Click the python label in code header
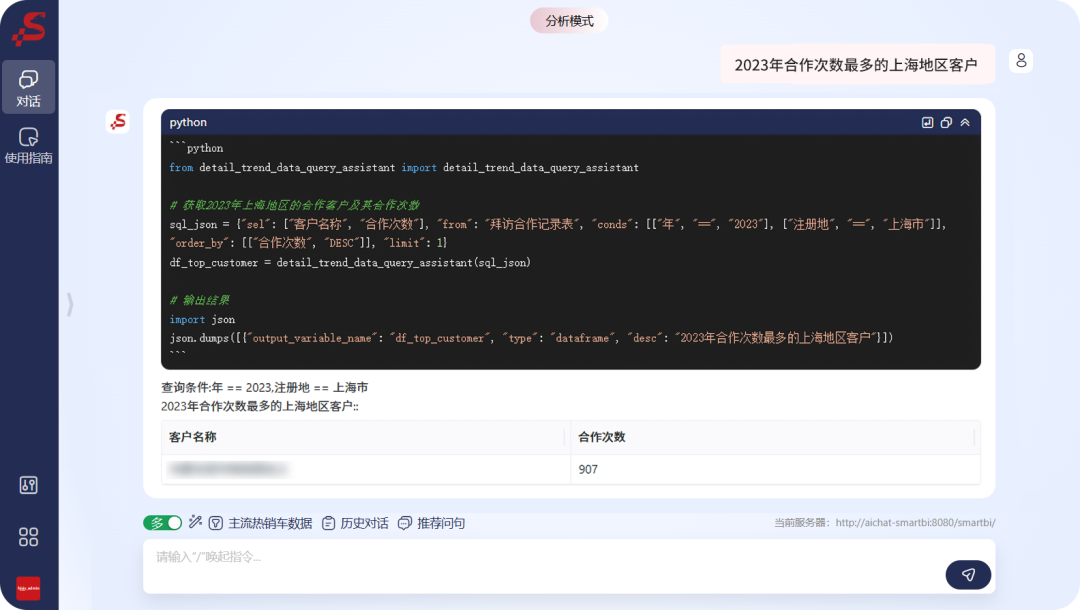Screen dimensions: 1080x610 point(188,122)
